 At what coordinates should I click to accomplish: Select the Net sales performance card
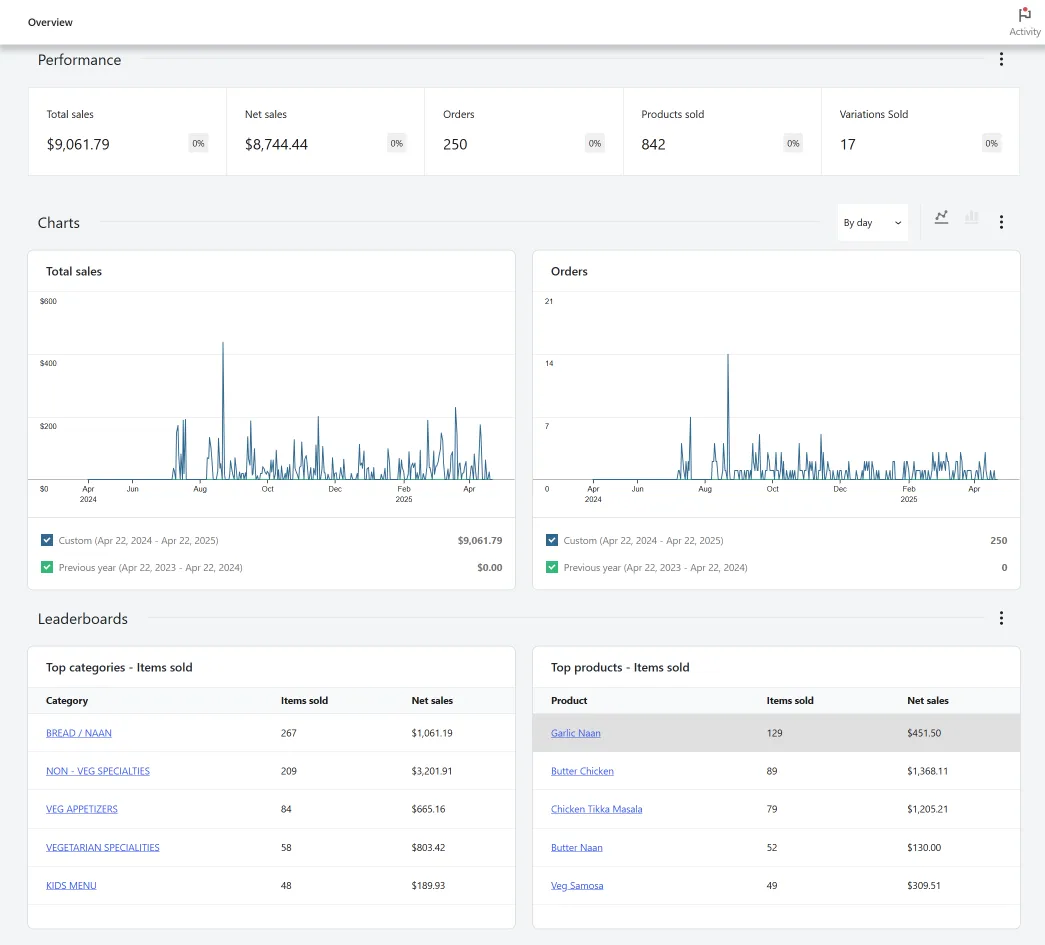coord(325,131)
